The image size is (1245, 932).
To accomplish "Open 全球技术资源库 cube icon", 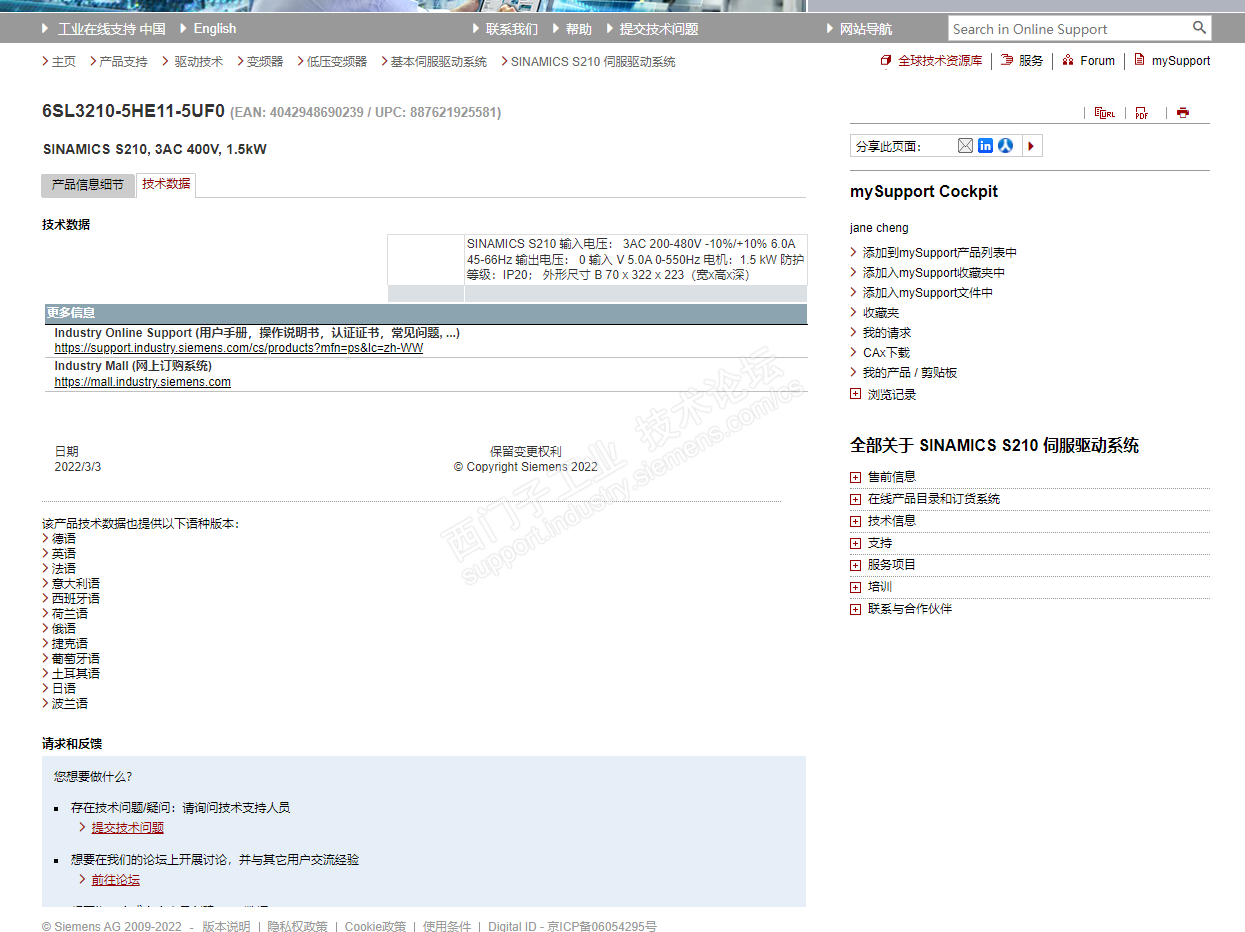I will coord(885,61).
